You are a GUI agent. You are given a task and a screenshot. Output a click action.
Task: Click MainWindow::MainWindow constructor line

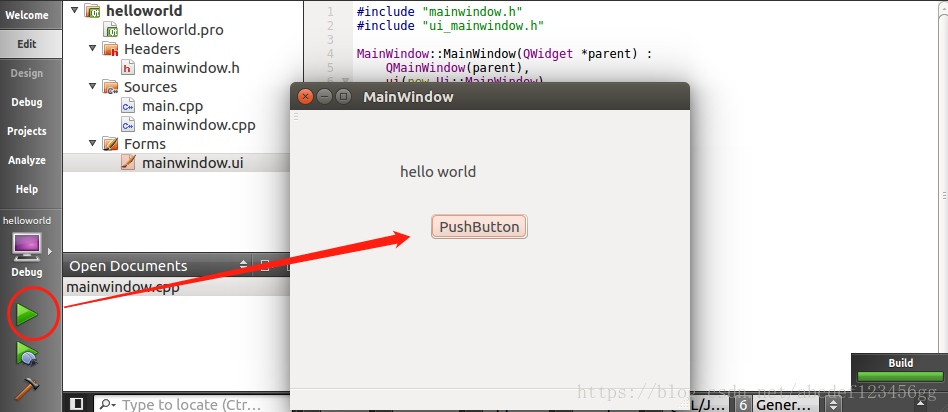504,53
